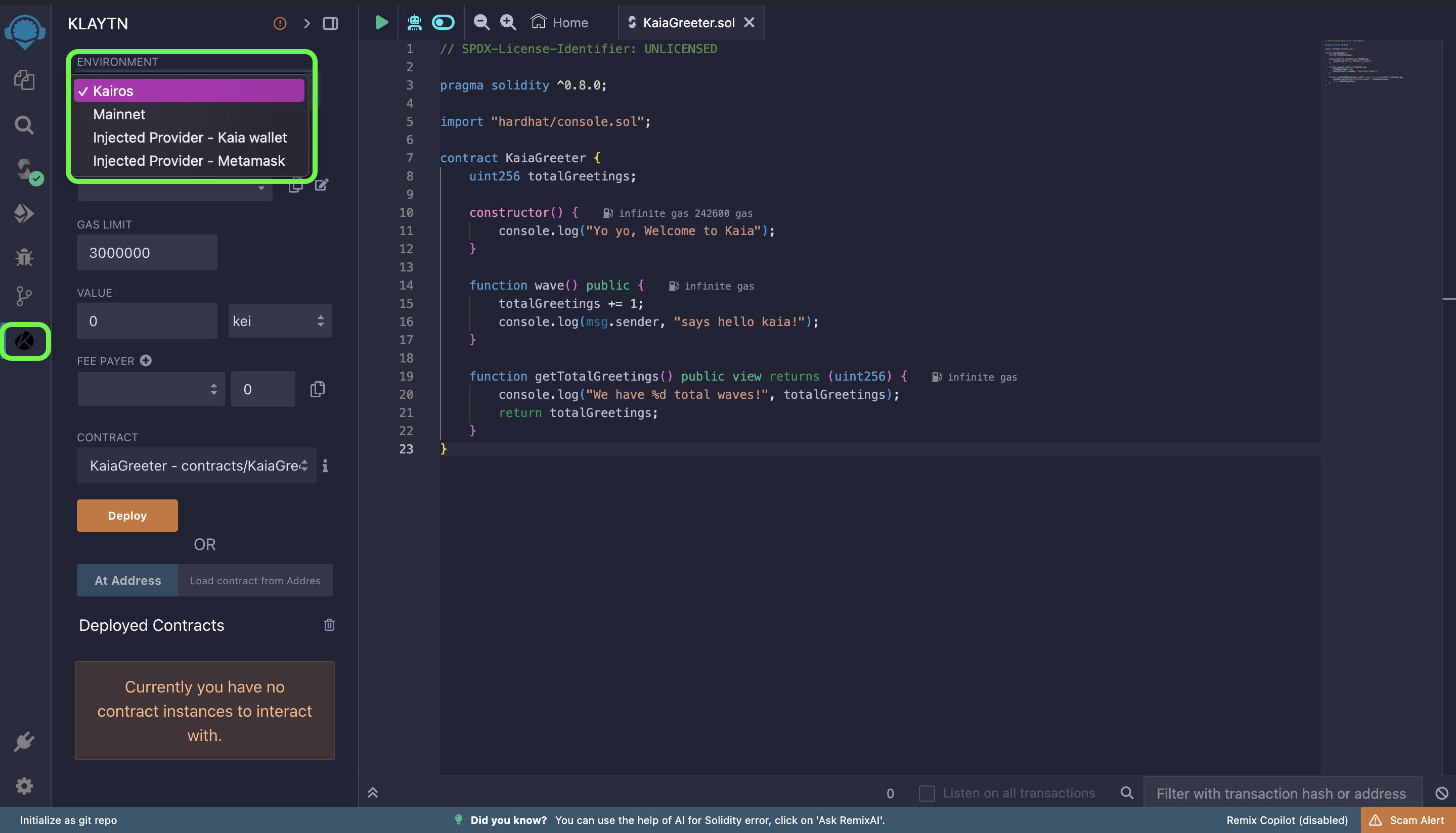Toggle the AI copilot switch
This screenshot has width=1456, height=833.
[x=443, y=23]
